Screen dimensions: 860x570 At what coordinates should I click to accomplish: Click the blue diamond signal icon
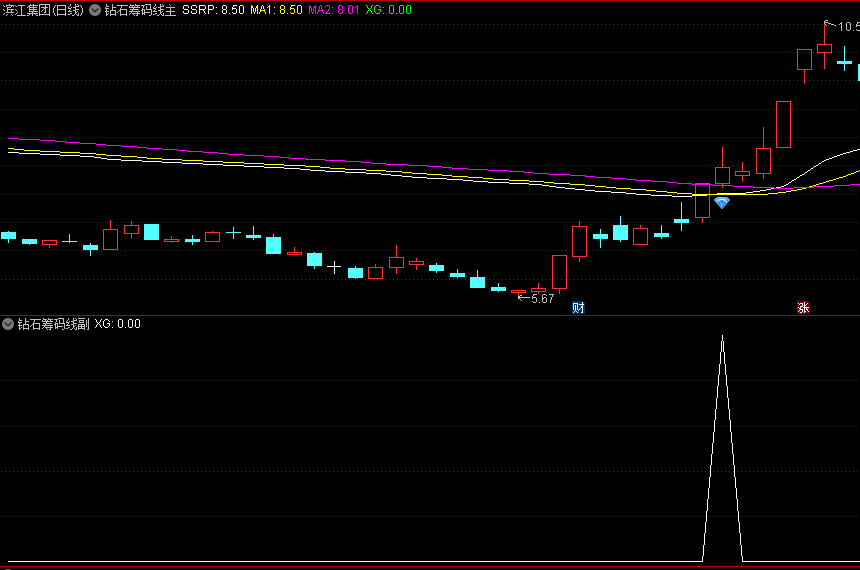click(x=722, y=203)
